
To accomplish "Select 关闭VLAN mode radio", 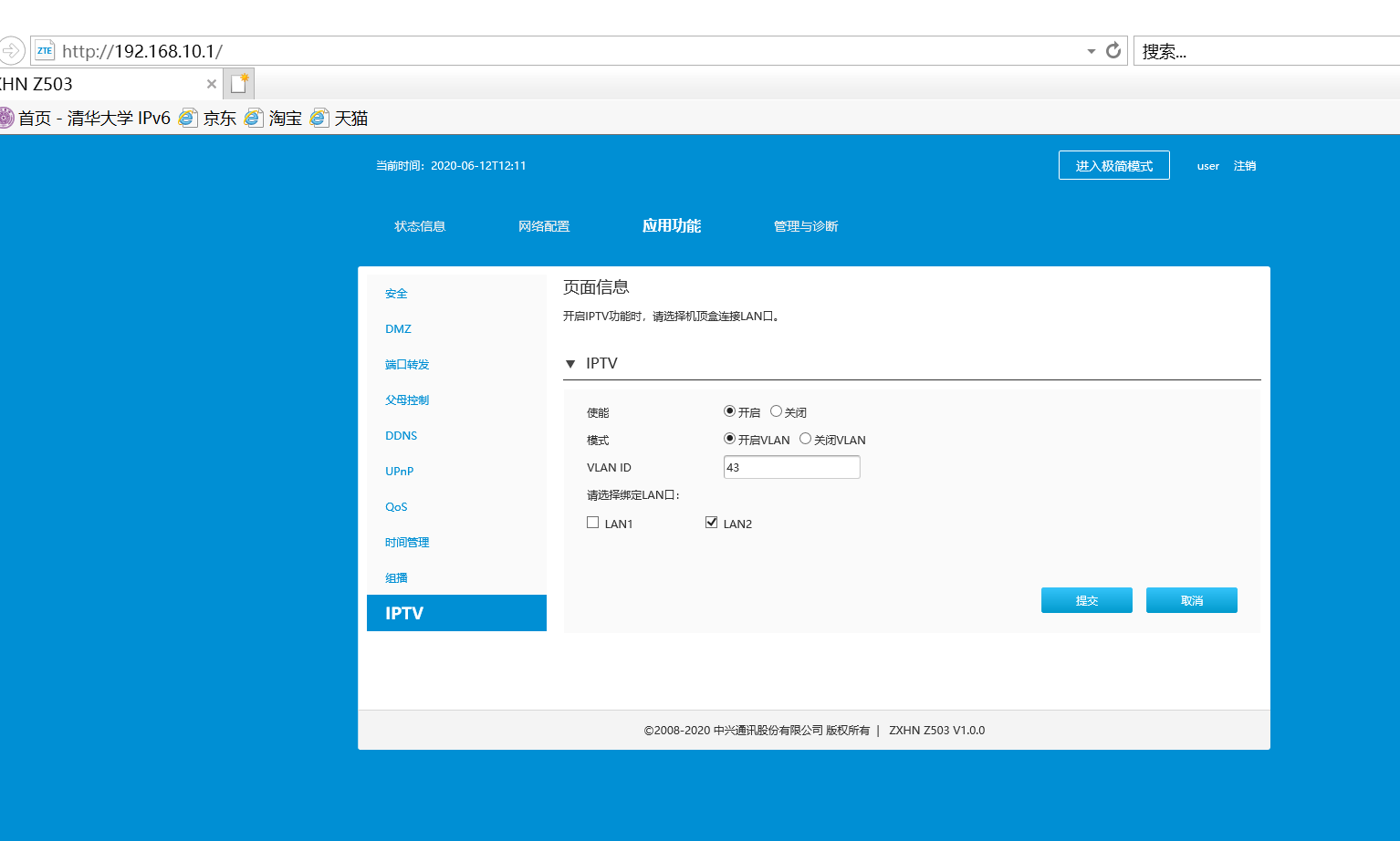I will [805, 439].
